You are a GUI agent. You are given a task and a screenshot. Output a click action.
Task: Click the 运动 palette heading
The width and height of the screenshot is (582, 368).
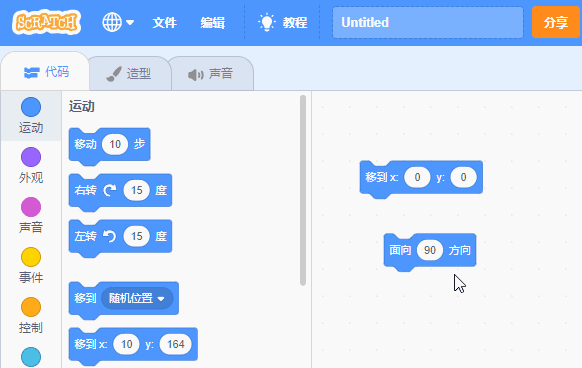[82, 107]
